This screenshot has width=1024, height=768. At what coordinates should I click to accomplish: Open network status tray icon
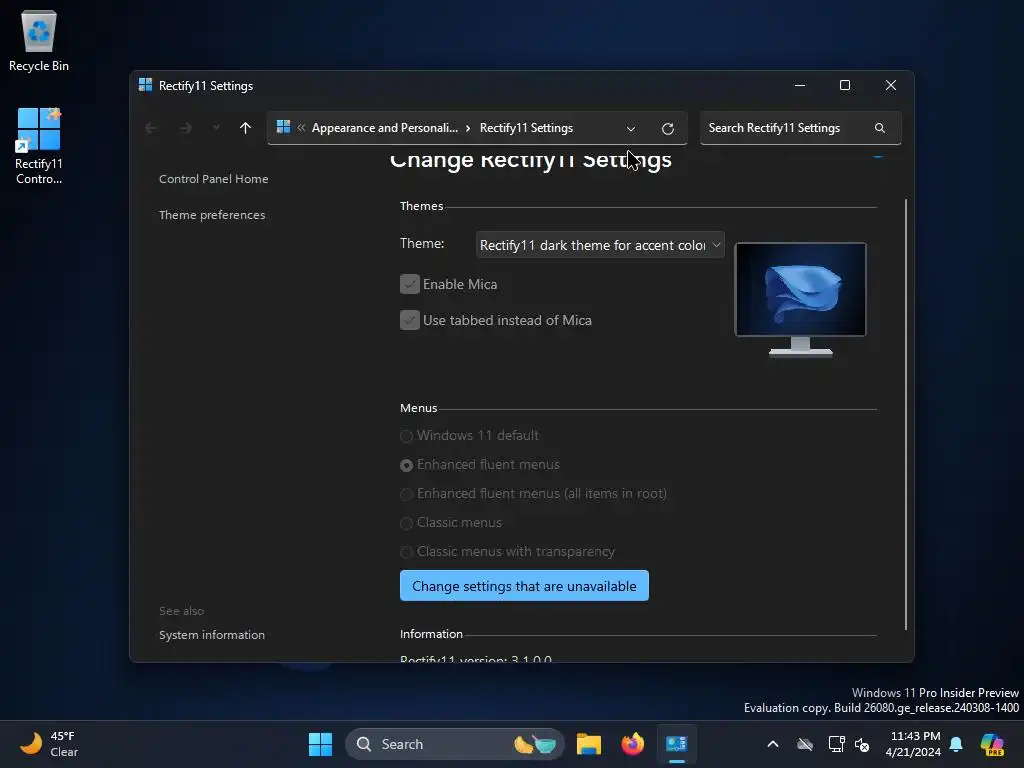click(836, 744)
